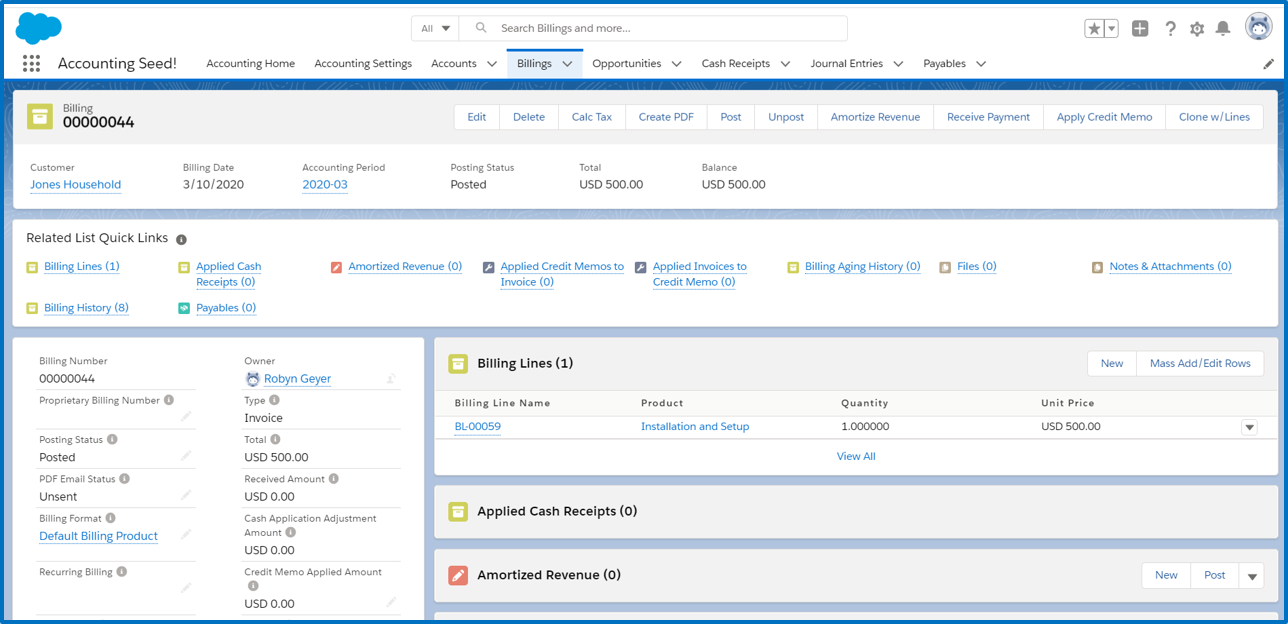Open the Help question mark icon

pos(1170,29)
